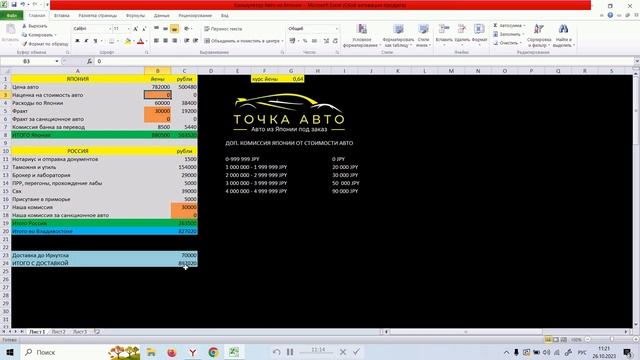
Task: Click the Increase Indent icon
Action: click(196, 41)
